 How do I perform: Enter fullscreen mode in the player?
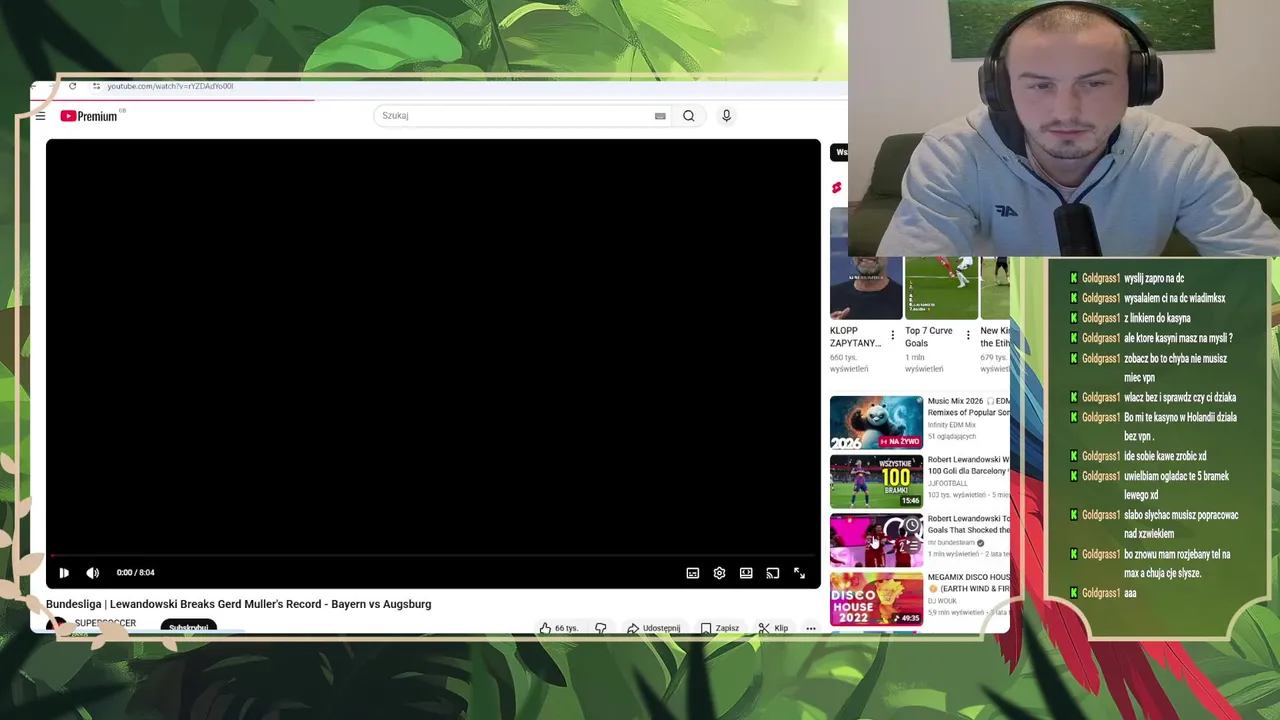click(x=799, y=573)
